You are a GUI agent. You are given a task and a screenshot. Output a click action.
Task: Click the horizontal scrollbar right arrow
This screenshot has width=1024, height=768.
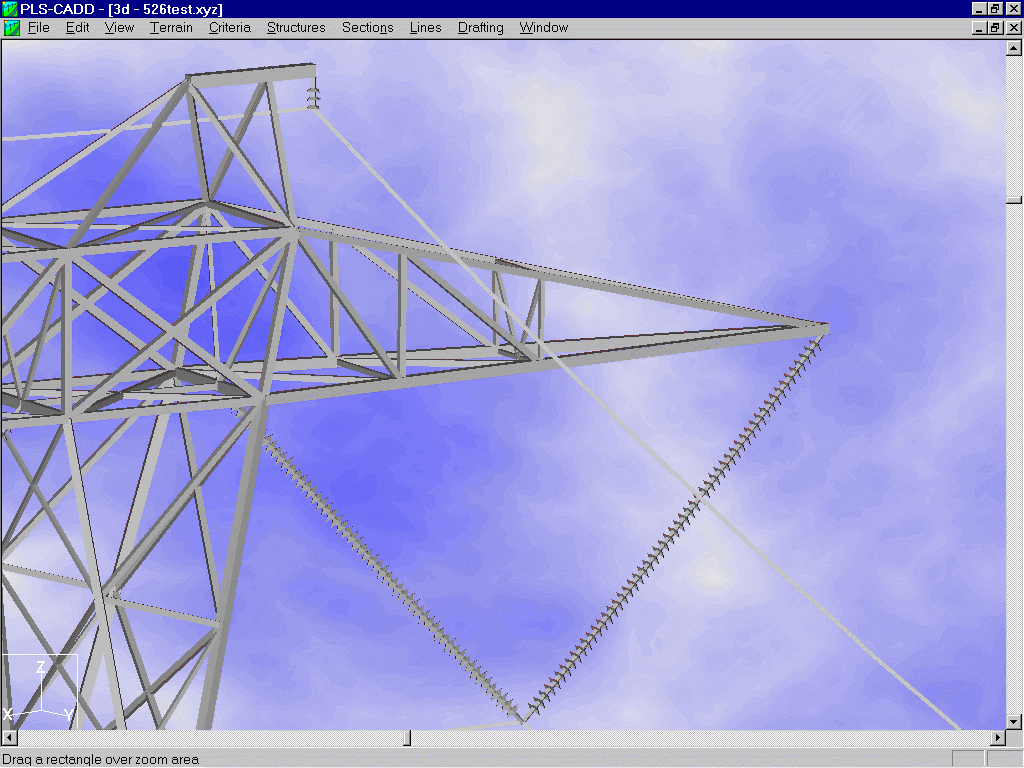(x=998, y=737)
